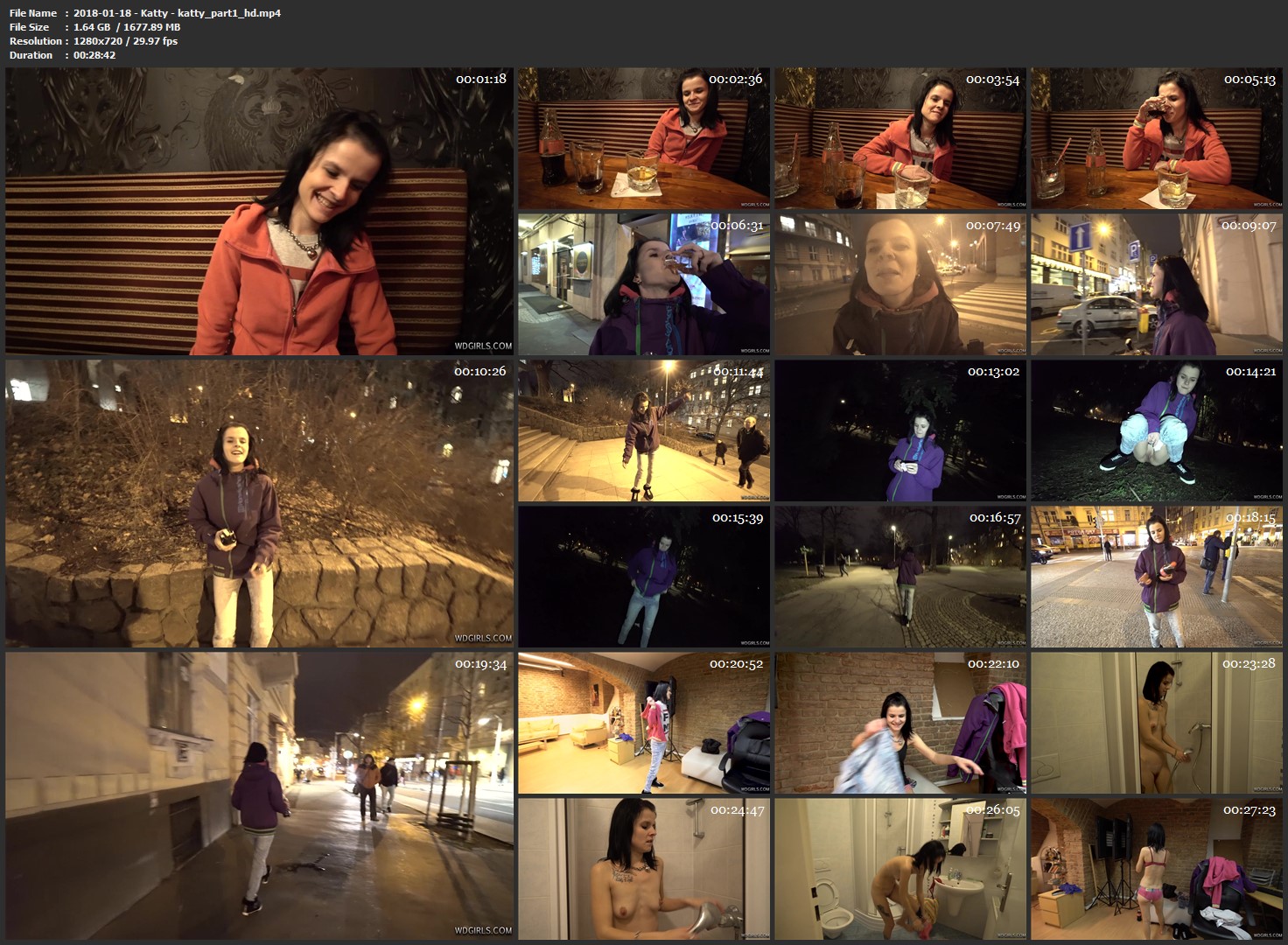Select the large sidewalk frame at 00:19:34
1288x945 pixels.
coord(259,795)
